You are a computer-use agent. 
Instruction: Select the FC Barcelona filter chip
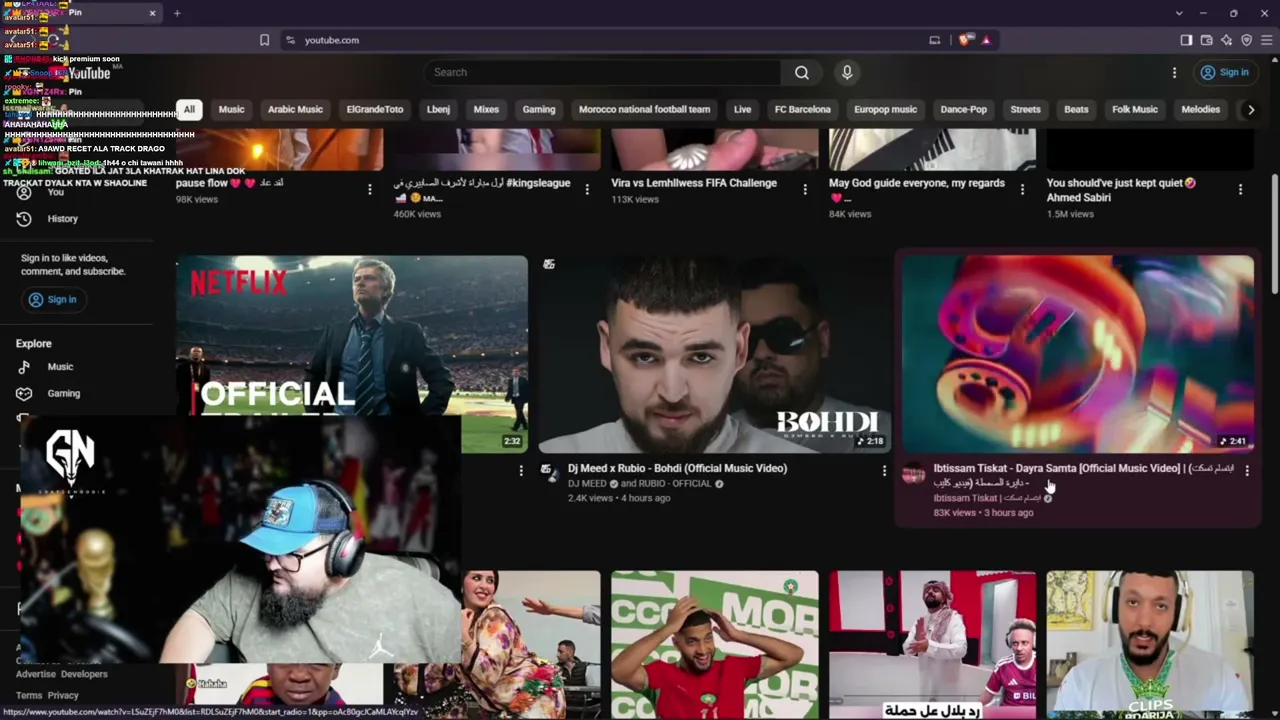[802, 109]
